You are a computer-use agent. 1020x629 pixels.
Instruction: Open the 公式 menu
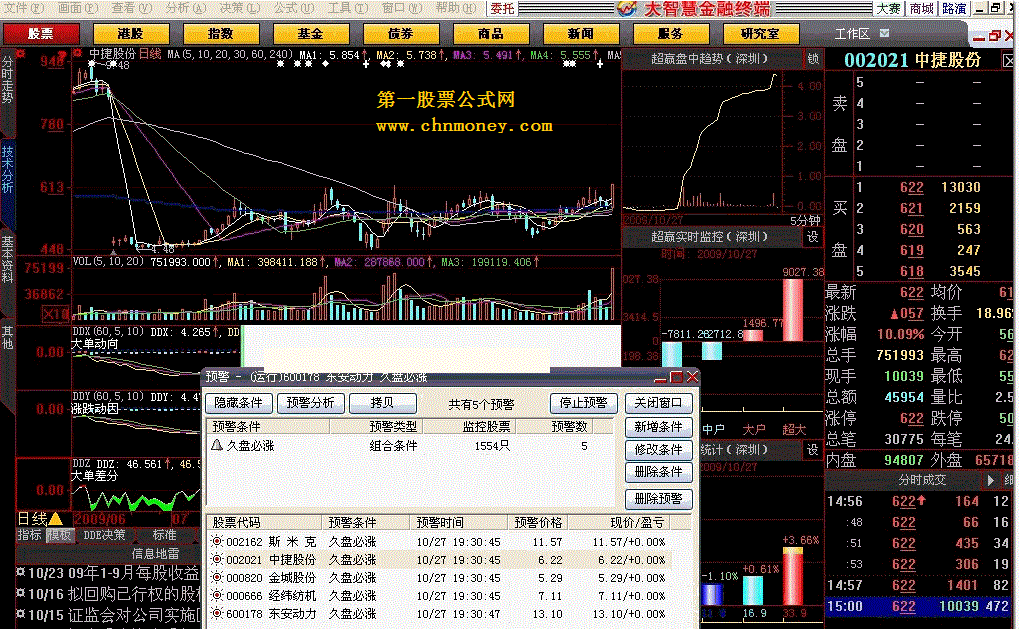pyautogui.click(x=293, y=8)
